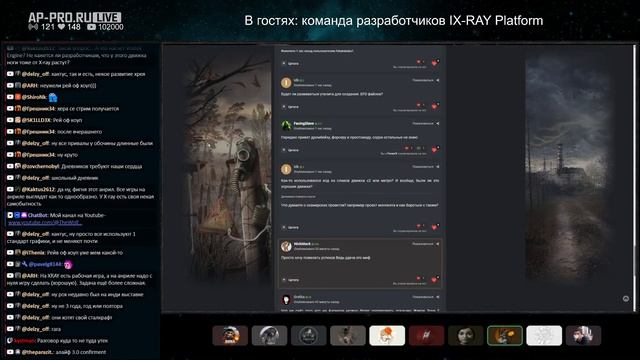This screenshot has height=360, width=640.
Task: Click the @zovchernobyl username in chat
Action: point(40,166)
